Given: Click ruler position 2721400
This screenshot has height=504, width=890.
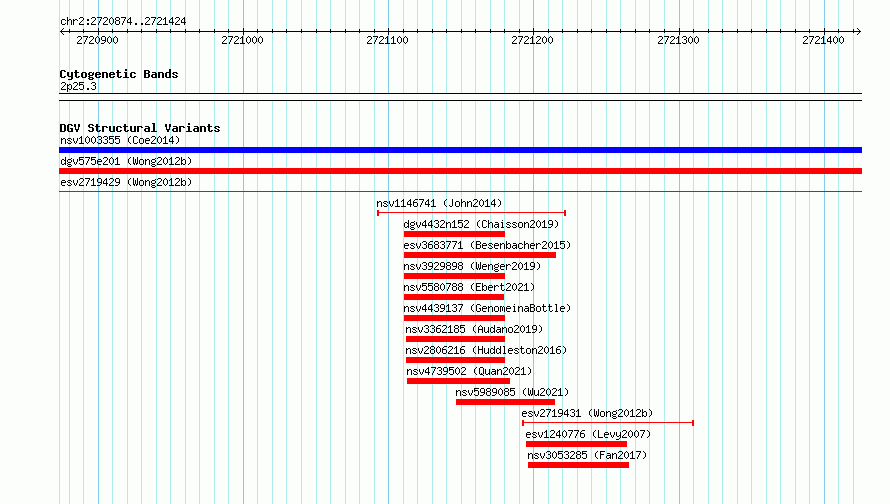Looking at the screenshot, I should (824, 40).
